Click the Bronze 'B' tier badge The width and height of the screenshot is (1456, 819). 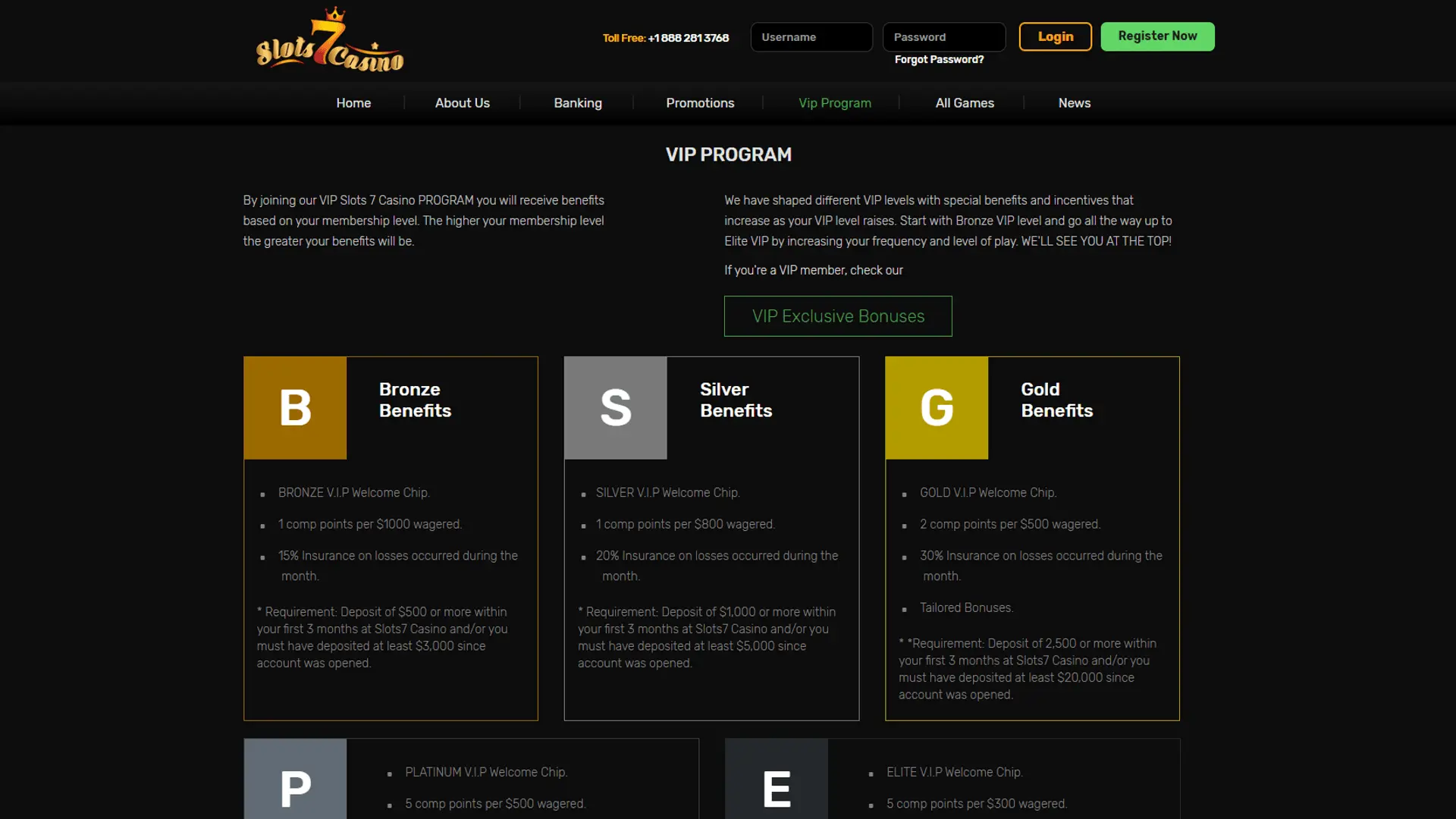coord(295,408)
